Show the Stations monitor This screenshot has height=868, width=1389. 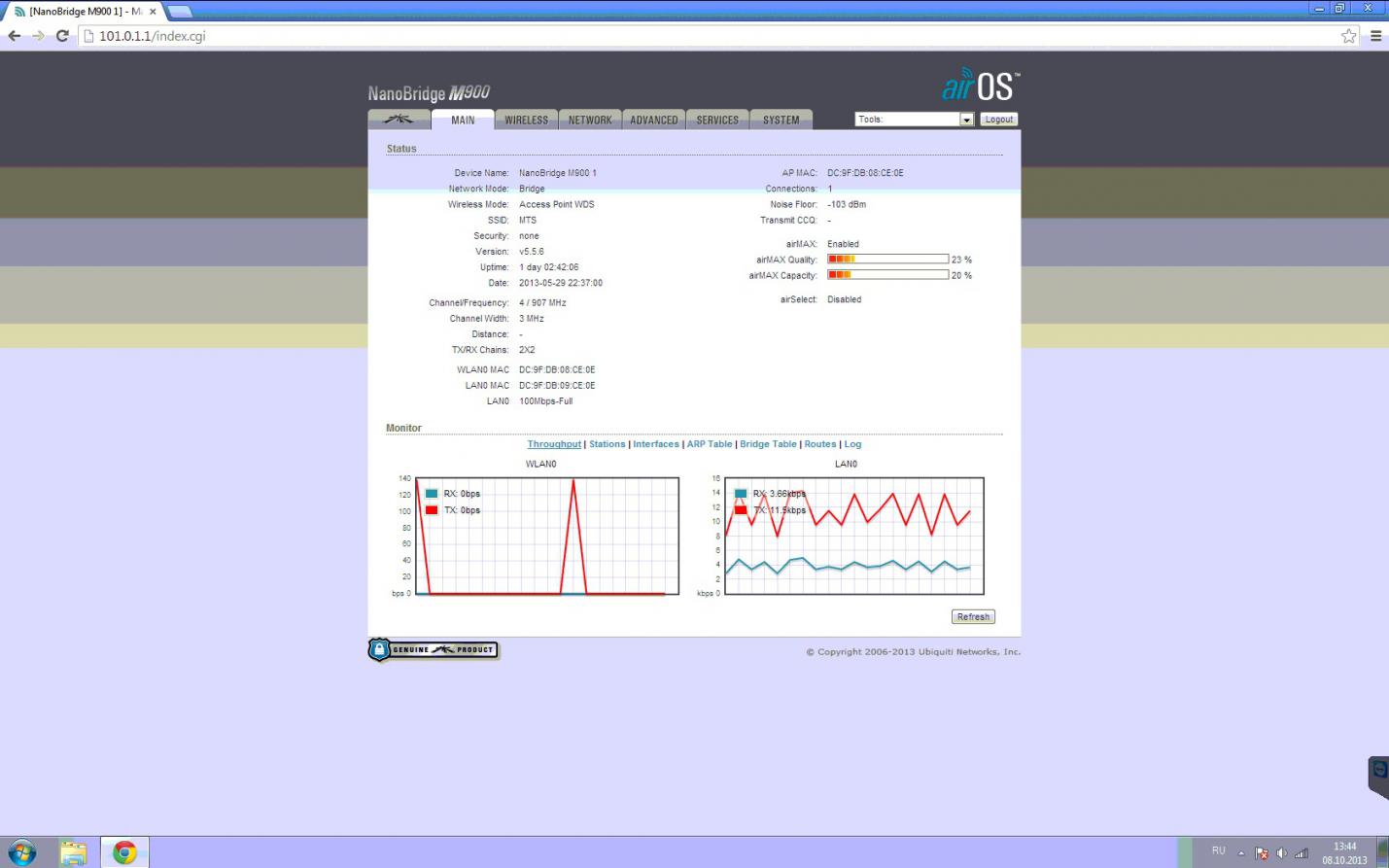click(608, 444)
